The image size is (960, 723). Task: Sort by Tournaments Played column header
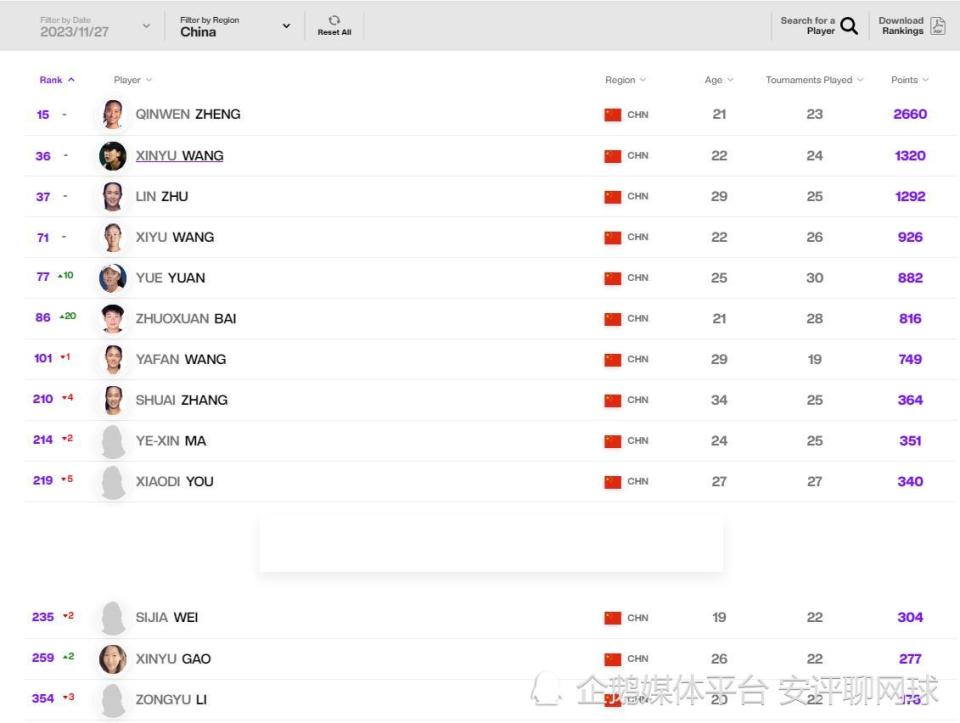click(x=814, y=80)
